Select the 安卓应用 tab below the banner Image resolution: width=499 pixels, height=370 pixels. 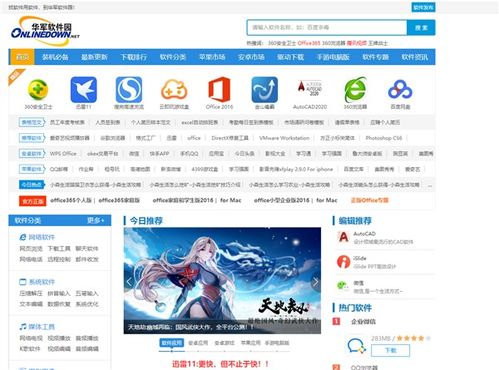(198, 343)
